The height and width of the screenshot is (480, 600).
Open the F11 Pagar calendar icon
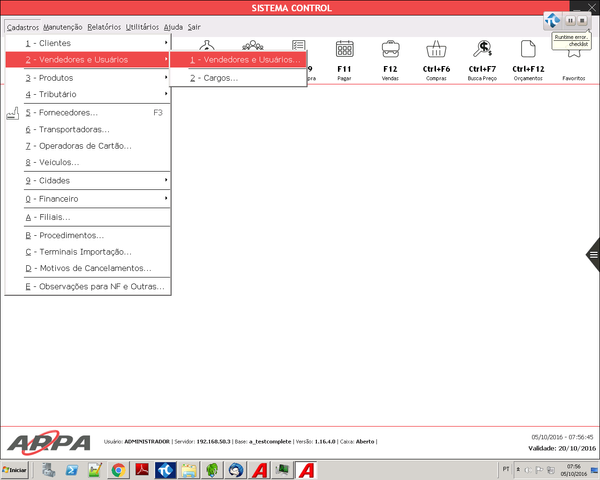[x=345, y=49]
